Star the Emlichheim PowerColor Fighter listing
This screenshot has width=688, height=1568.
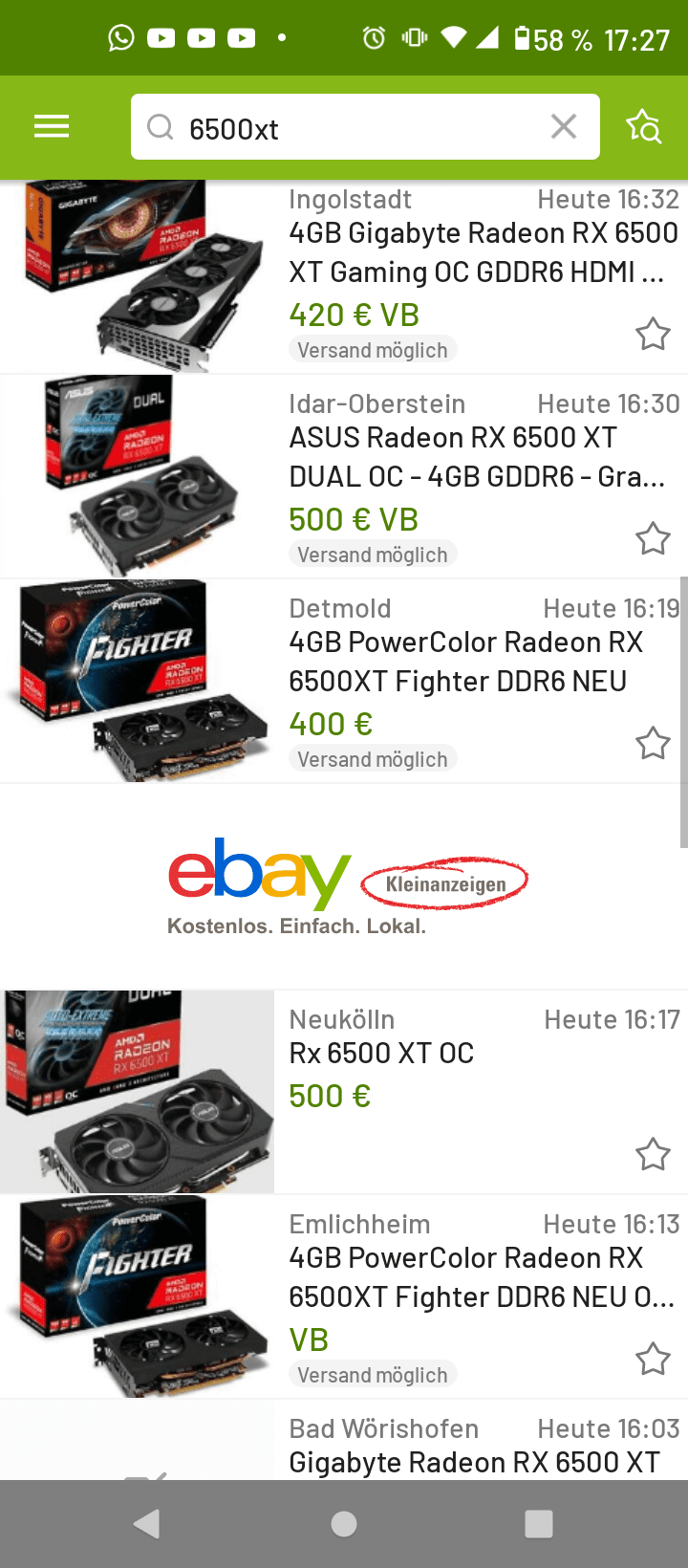click(654, 1359)
